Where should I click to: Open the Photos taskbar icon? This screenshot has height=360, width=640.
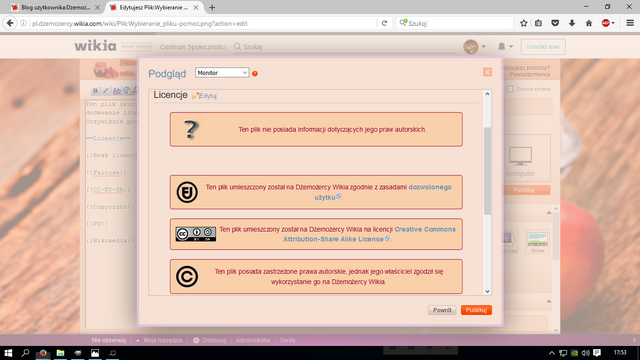[95, 353]
